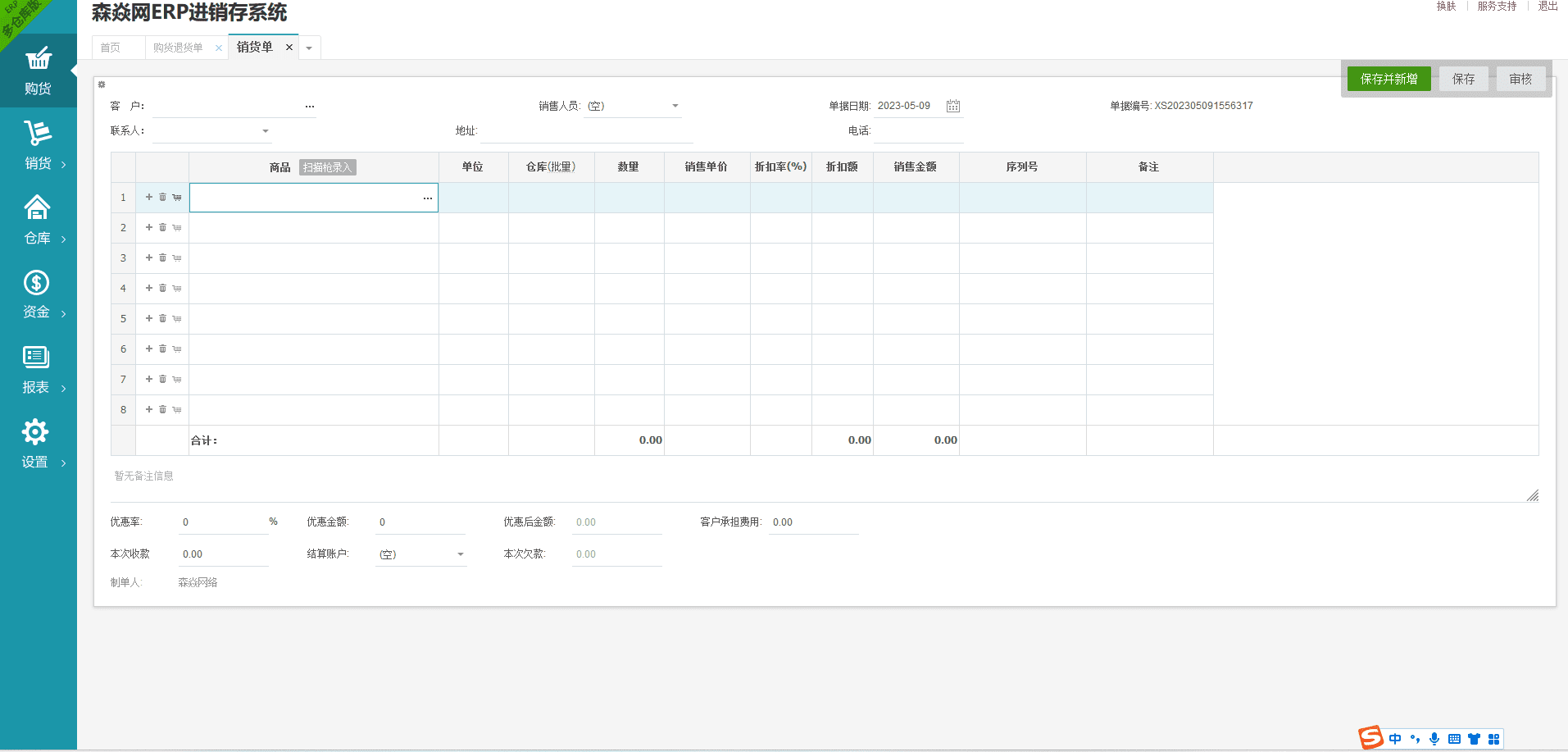Open the IME soft keyboard icon
Screen dimensions: 1568x752
click(x=1454, y=739)
